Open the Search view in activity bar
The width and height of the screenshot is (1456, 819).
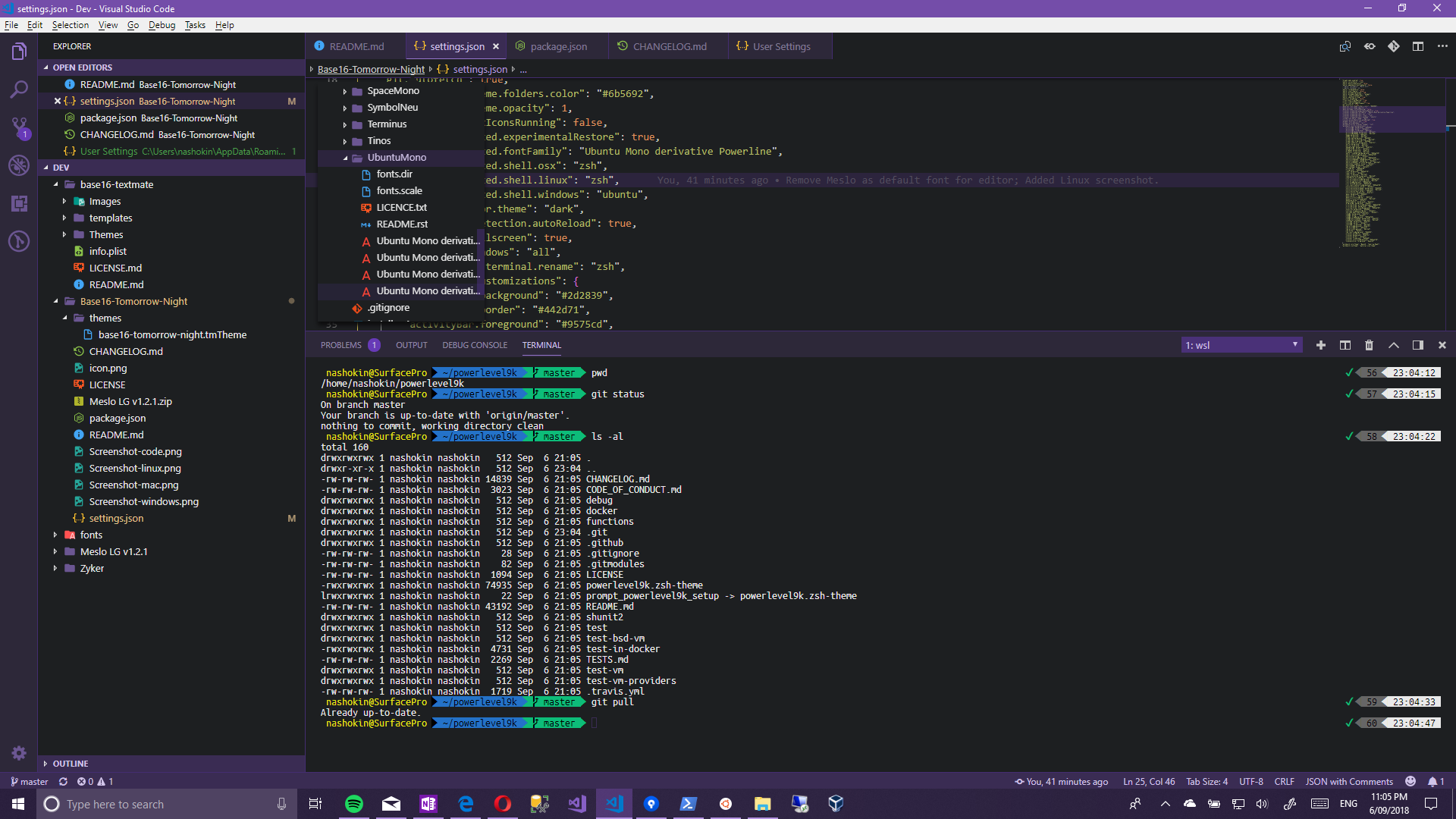pos(19,89)
